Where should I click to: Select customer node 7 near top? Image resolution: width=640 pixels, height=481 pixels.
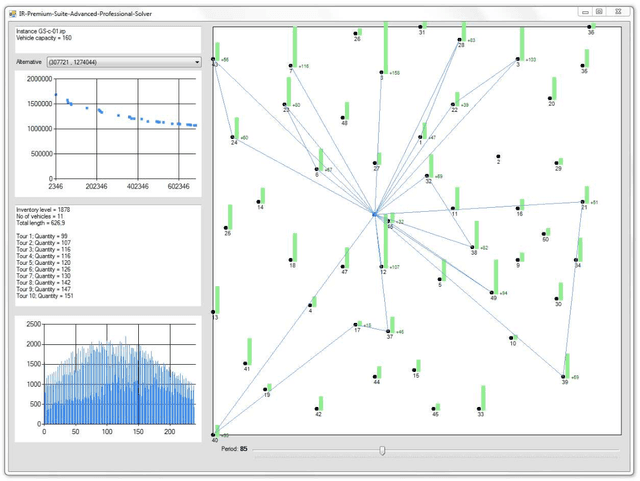[x=290, y=66]
